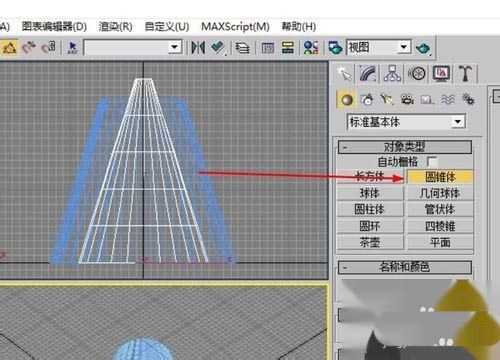Image resolution: width=500 pixels, height=360 pixels.
Task: Open the Layer Manager icon
Action: tap(242, 48)
